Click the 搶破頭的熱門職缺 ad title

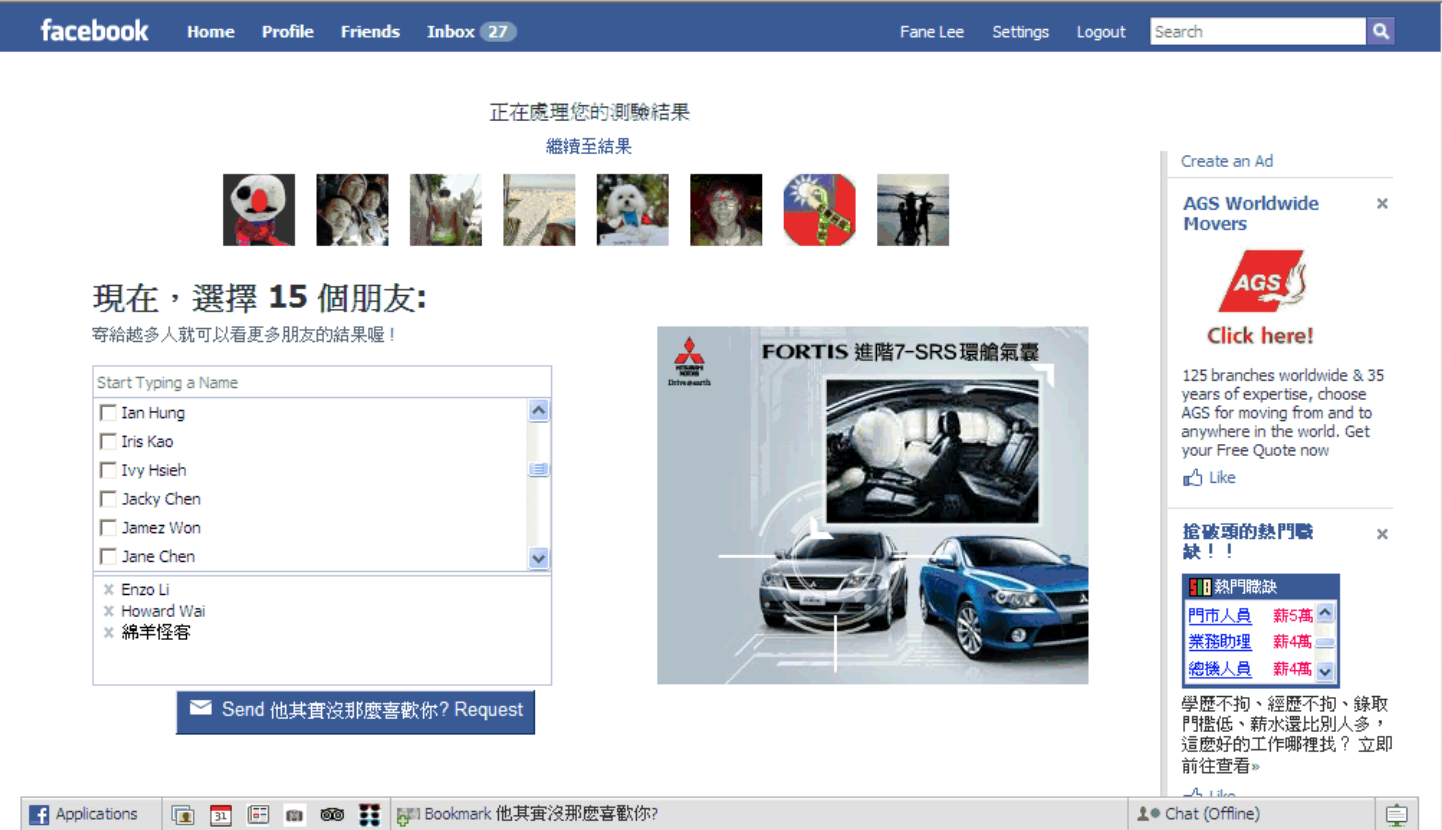1248,541
